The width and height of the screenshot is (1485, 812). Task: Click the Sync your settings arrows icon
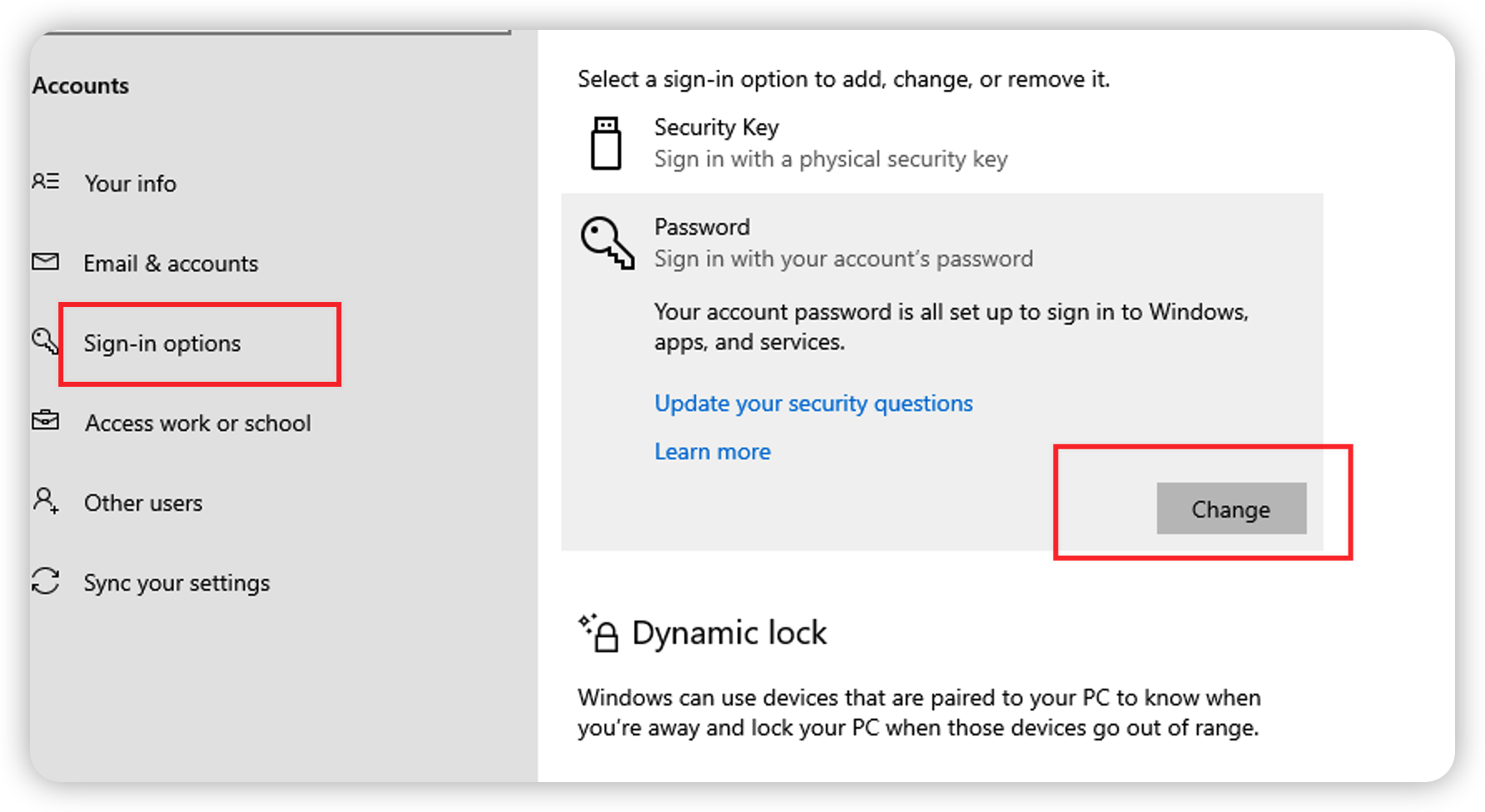tap(46, 581)
